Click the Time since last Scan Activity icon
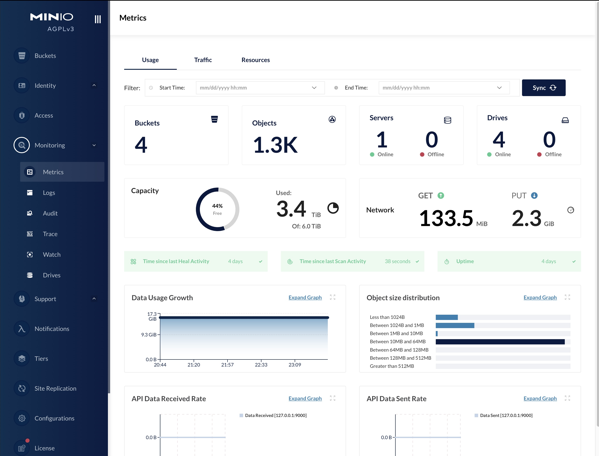Screen dimensions: 599x456 click(290, 262)
